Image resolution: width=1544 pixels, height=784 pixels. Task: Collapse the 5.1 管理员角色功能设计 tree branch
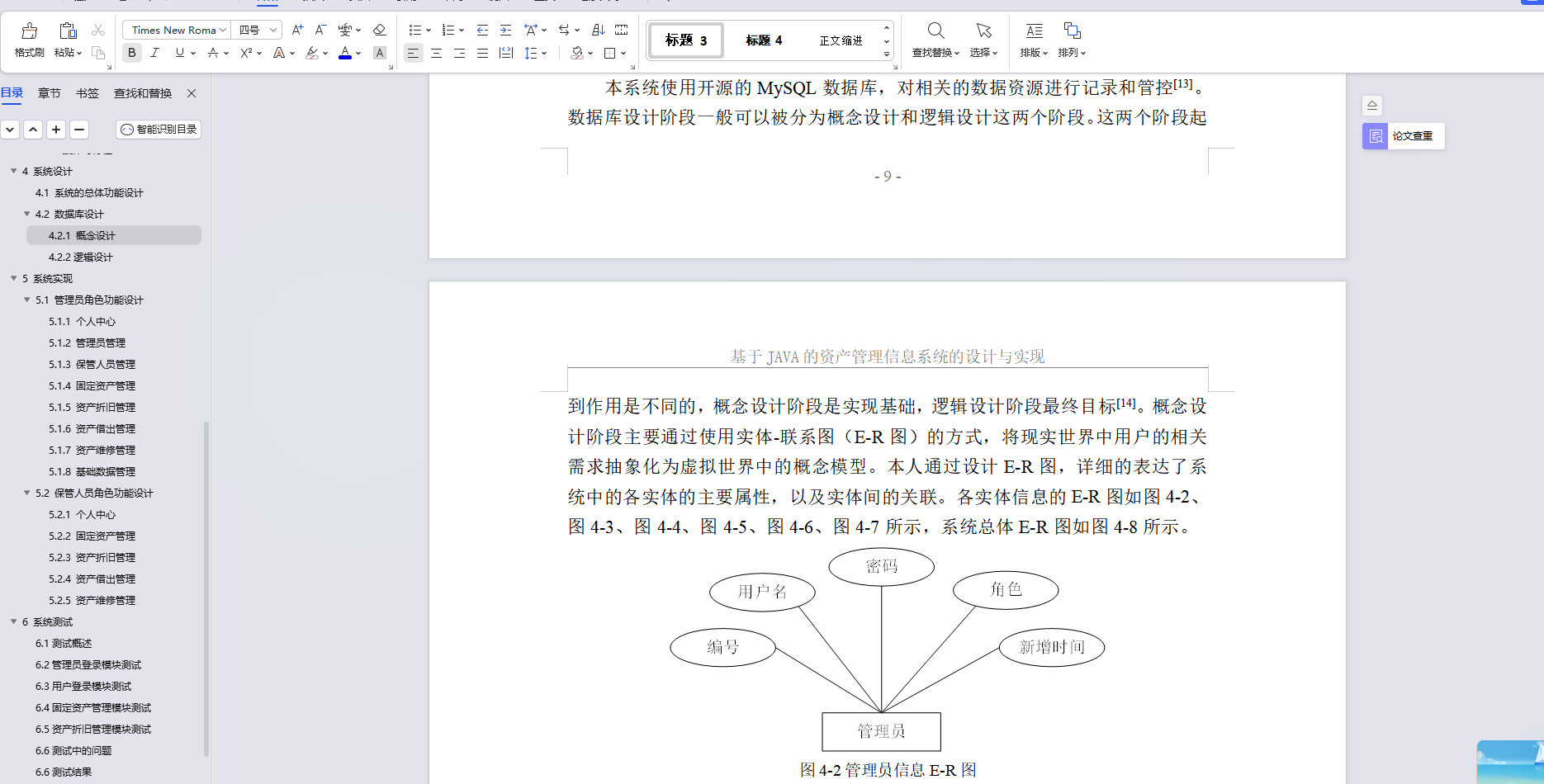click(x=26, y=300)
